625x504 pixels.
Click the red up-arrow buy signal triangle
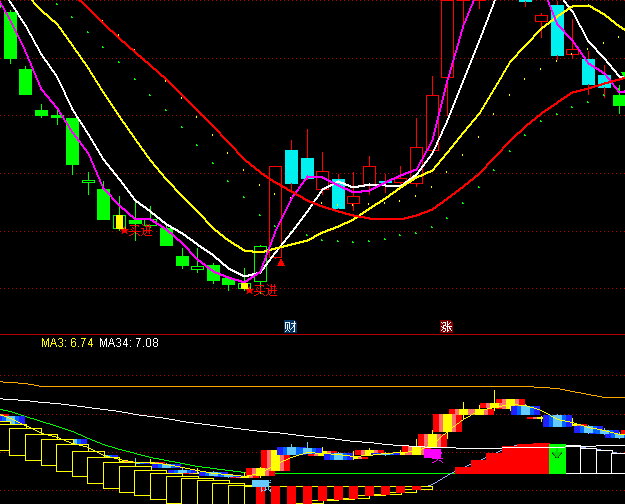(x=281, y=263)
